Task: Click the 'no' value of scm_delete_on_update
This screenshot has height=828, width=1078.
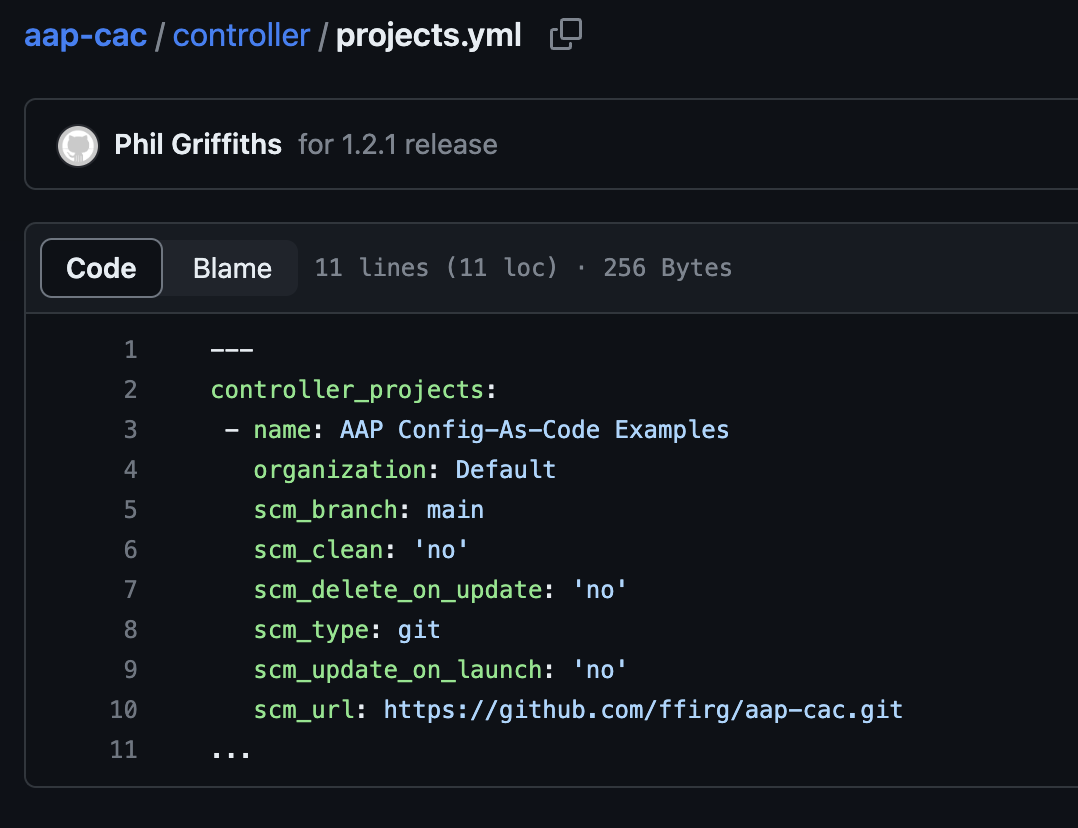Action: point(600,589)
